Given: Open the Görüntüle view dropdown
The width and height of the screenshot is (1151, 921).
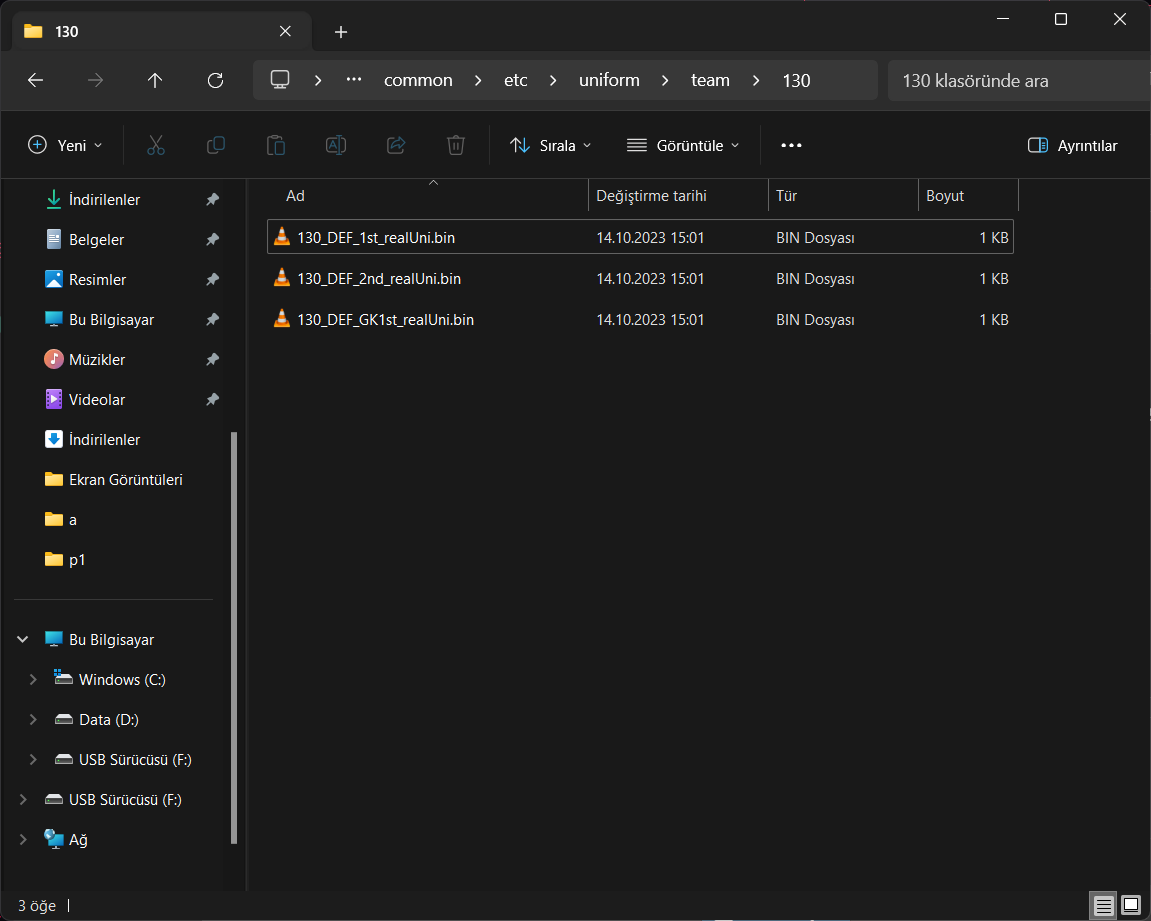Looking at the screenshot, I should [x=683, y=145].
